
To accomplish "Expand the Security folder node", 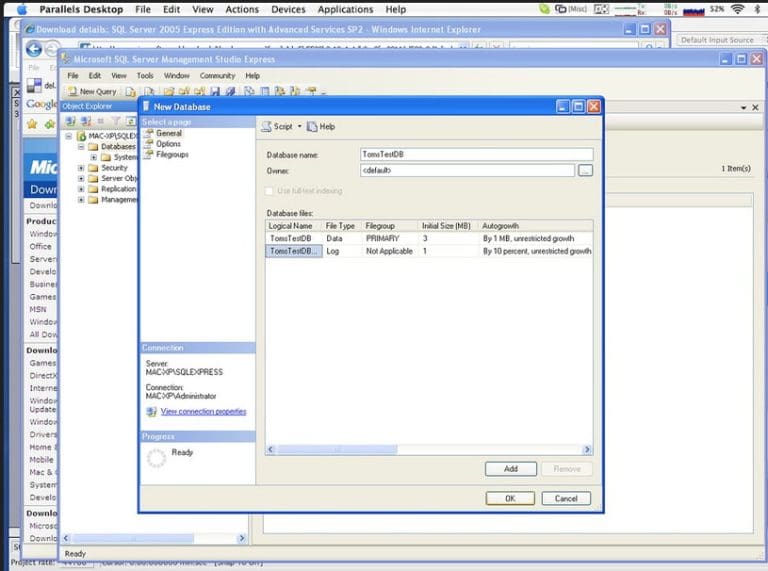I will click(x=81, y=168).
